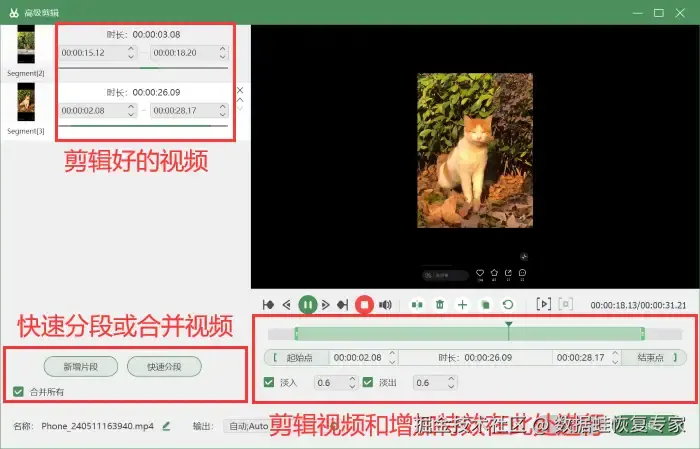Decrease the 结束点 time 00:00:28.17

pyautogui.click(x=615, y=362)
